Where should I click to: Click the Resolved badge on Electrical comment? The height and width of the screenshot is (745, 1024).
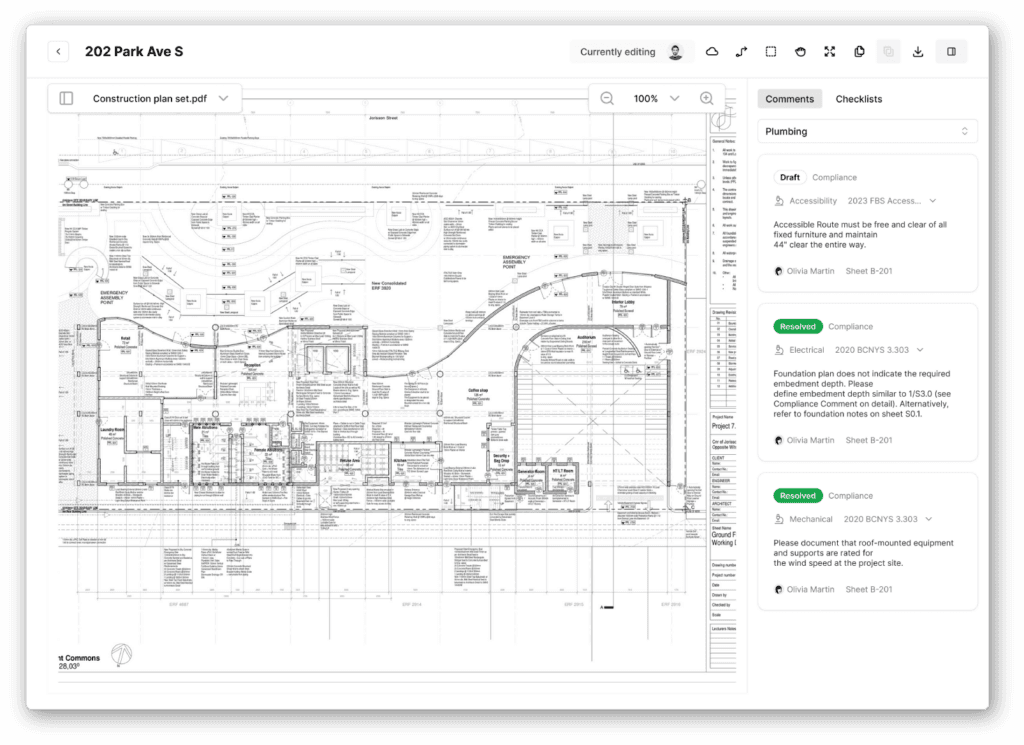pos(797,326)
